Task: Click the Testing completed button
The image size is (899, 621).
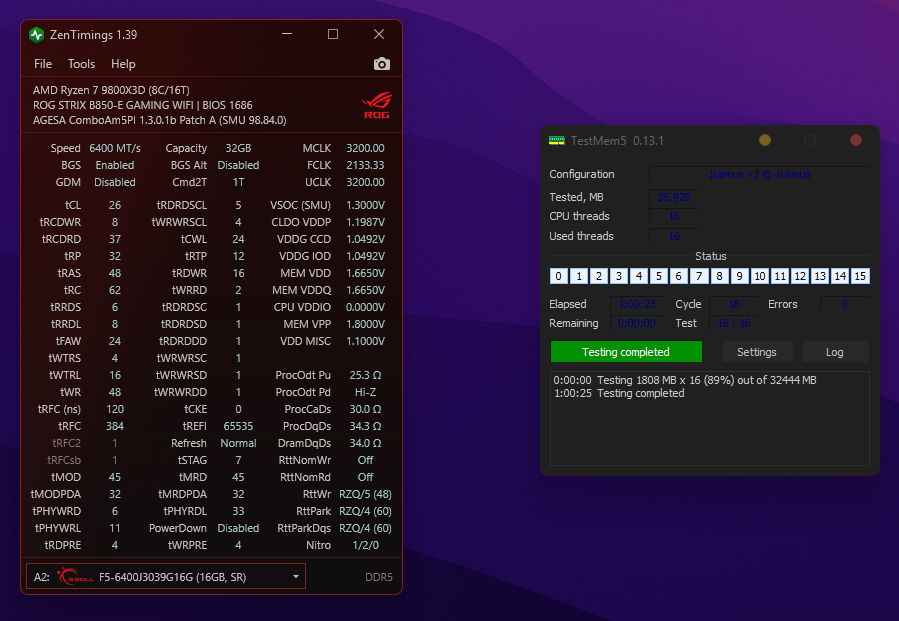Action: pyautogui.click(x=626, y=351)
